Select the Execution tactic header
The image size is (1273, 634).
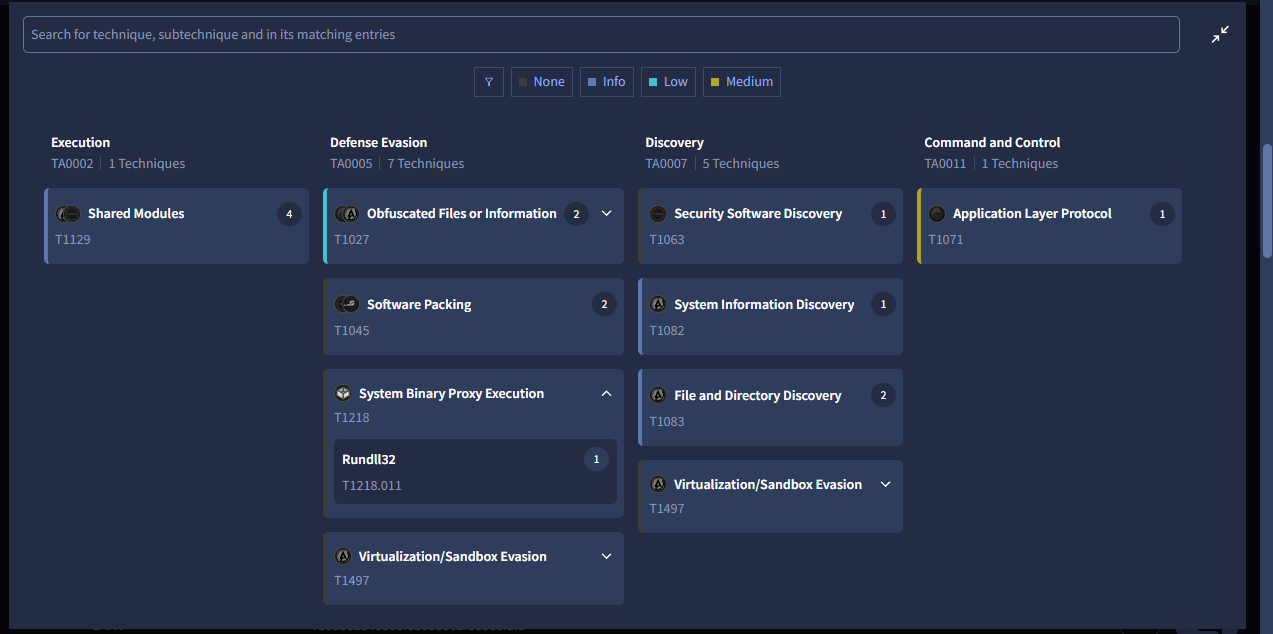81,143
